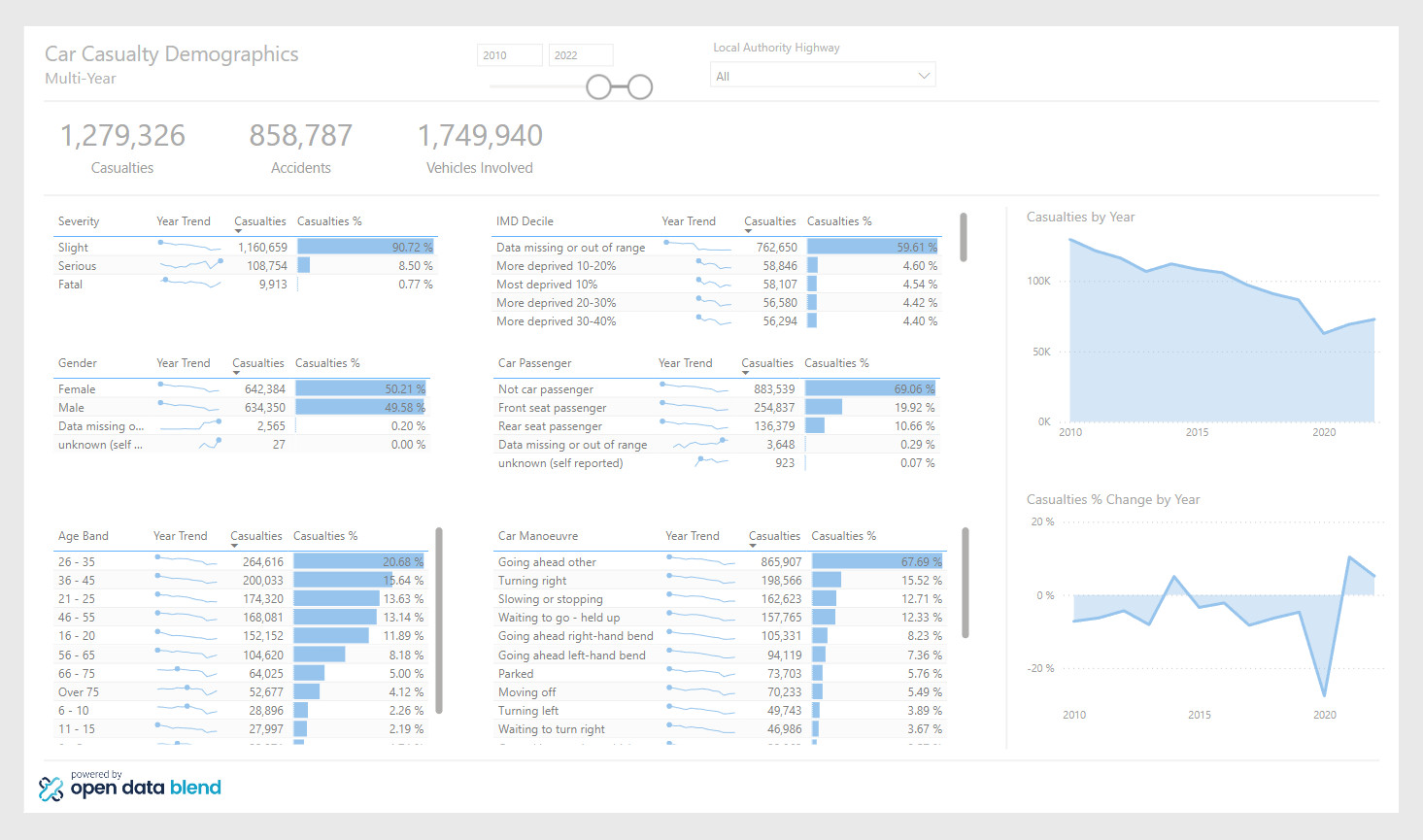This screenshot has height=840, width=1423.
Task: Click the 254,837 front seat casualties value
Action: pyautogui.click(x=774, y=408)
